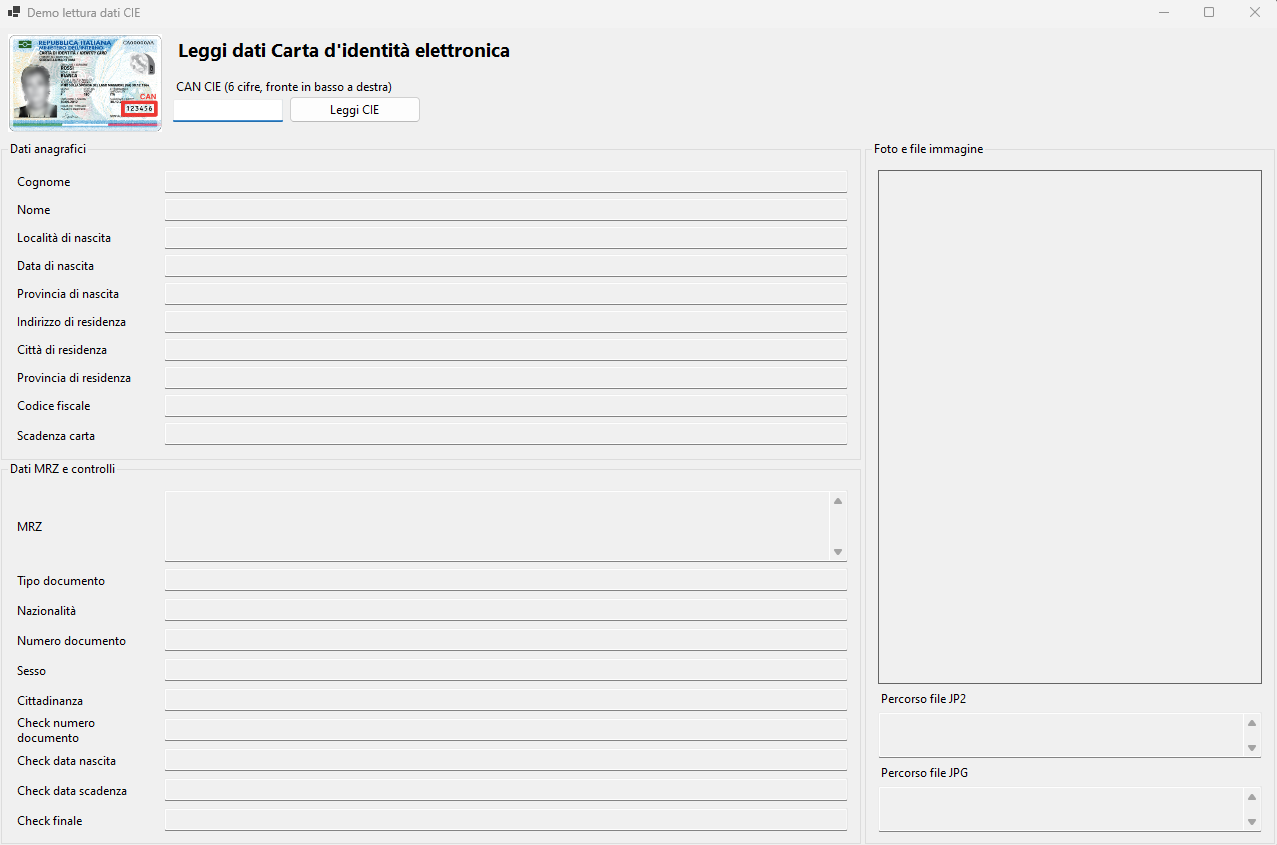Click the identity card sample image
This screenshot has width=1277, height=845.
tap(85, 83)
